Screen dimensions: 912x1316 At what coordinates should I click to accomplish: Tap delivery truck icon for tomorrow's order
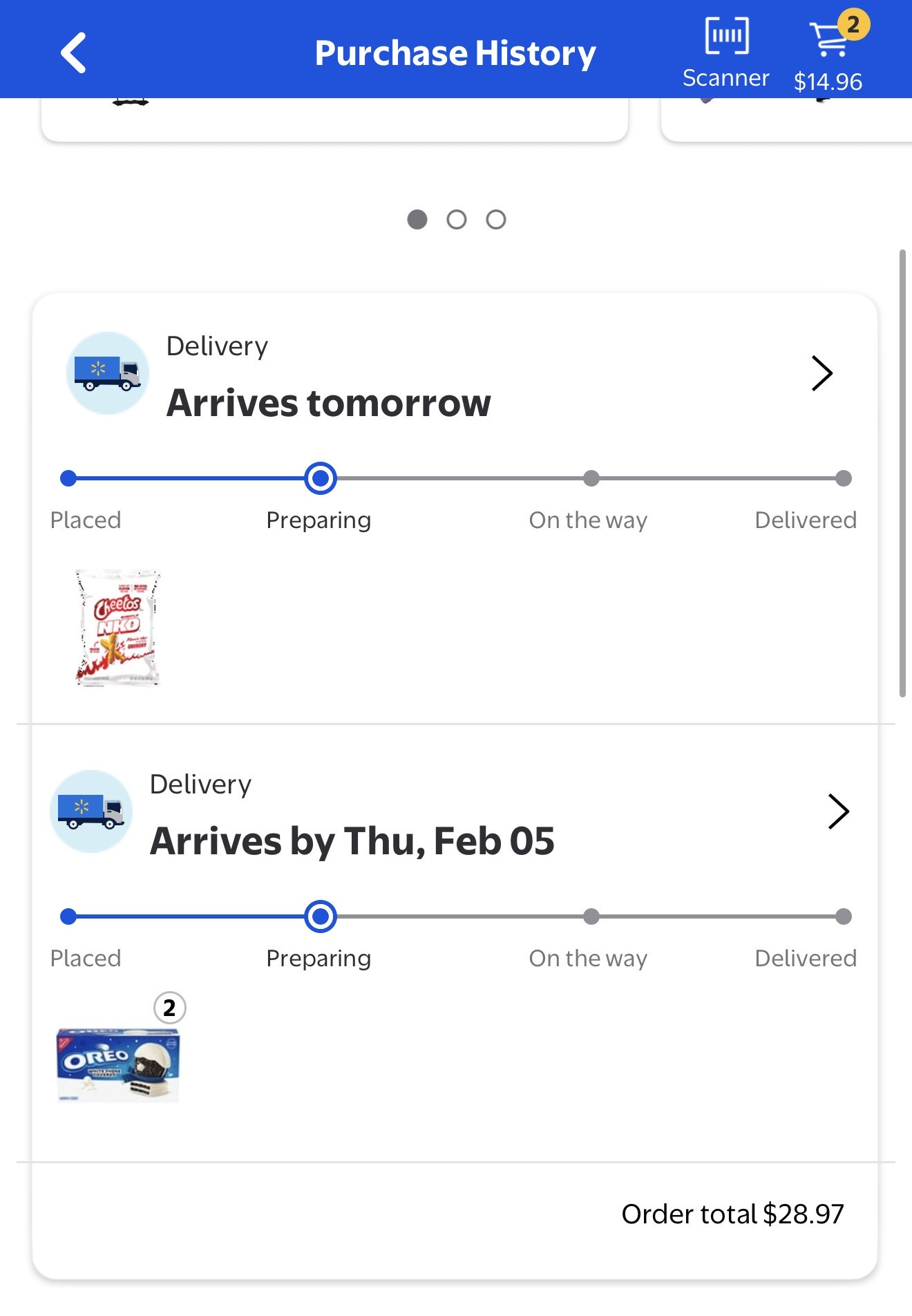tap(108, 373)
